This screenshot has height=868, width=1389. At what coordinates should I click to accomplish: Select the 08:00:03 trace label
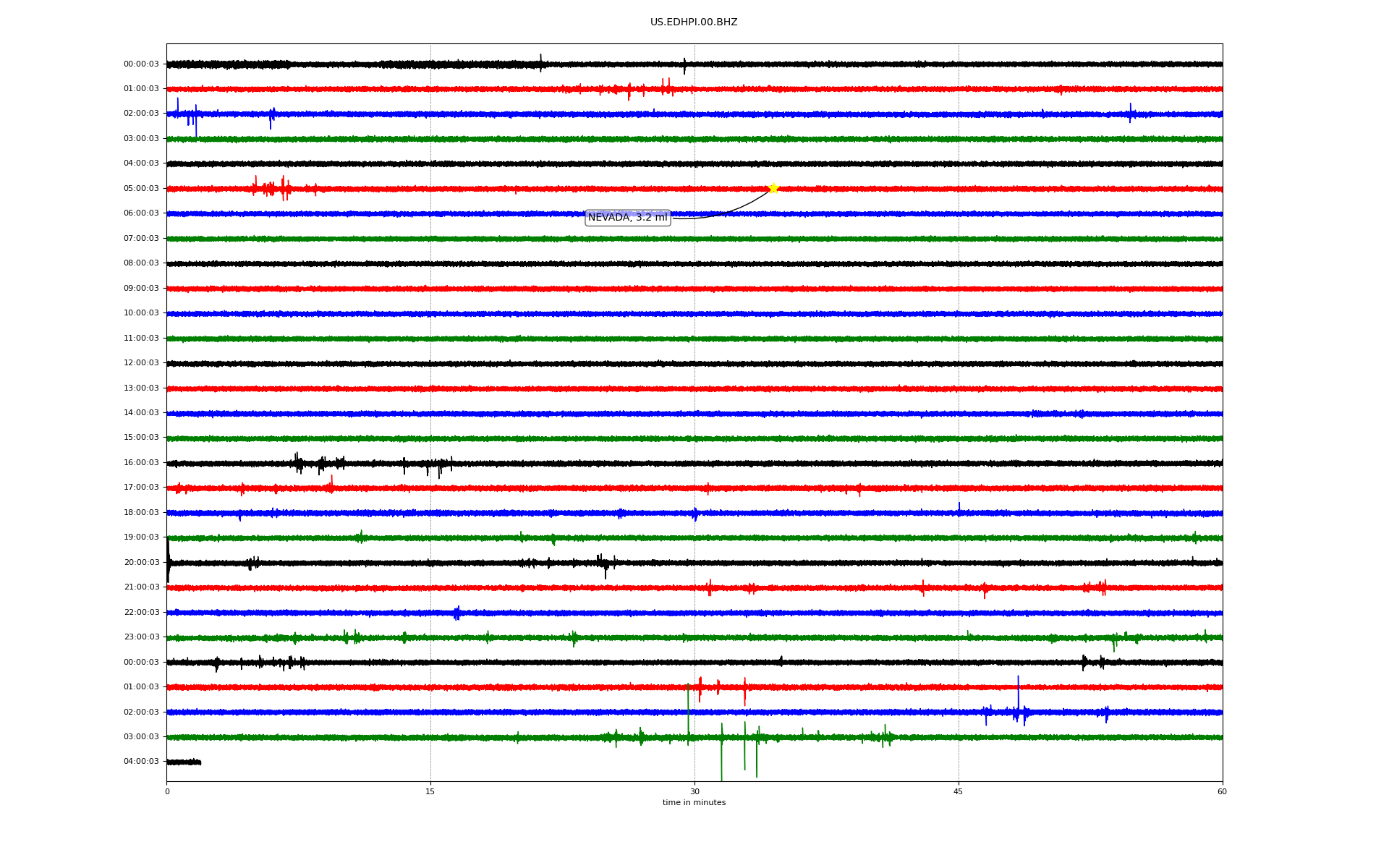(x=141, y=263)
